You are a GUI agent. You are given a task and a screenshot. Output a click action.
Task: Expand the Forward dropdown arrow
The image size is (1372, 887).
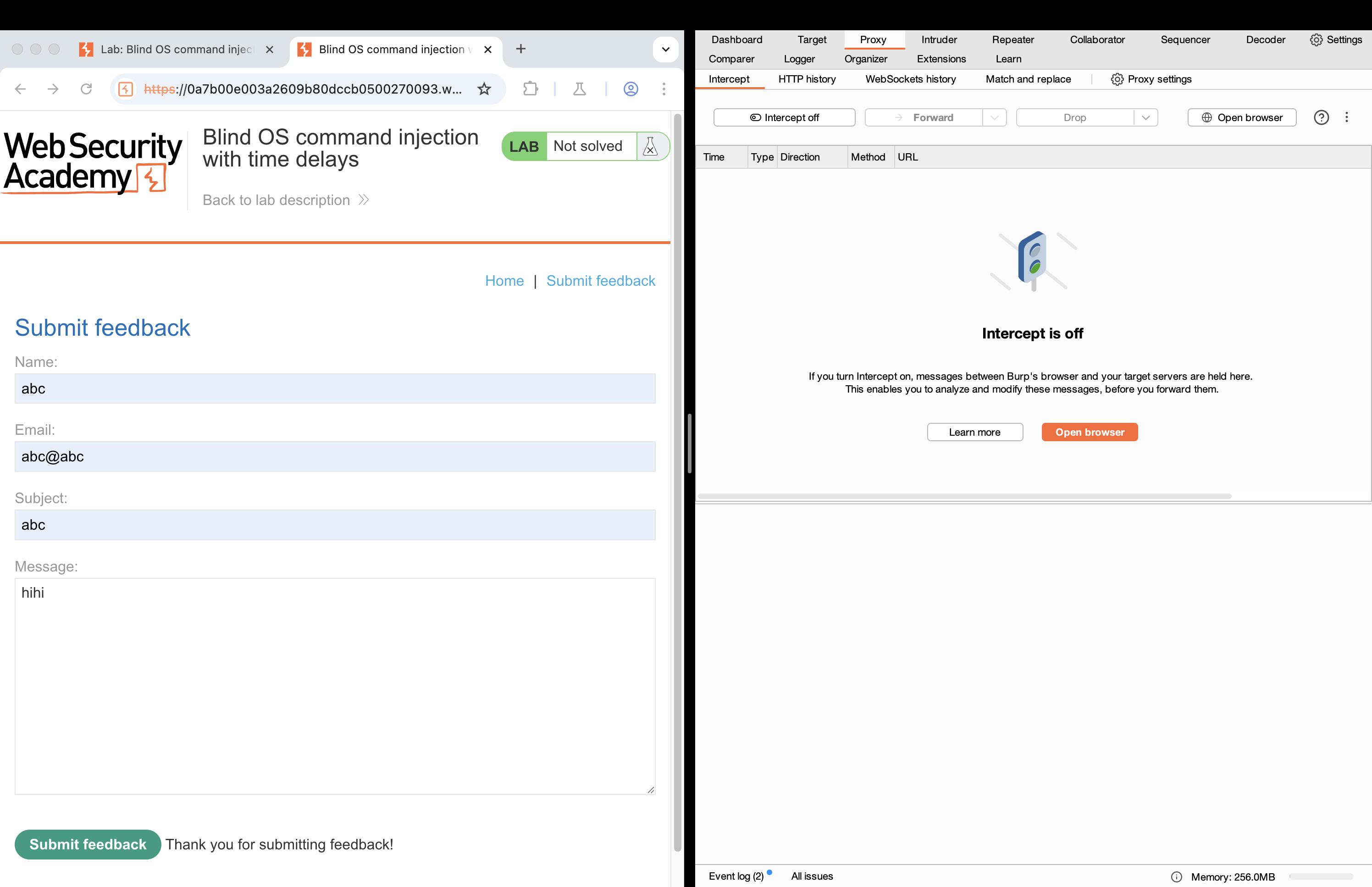994,117
